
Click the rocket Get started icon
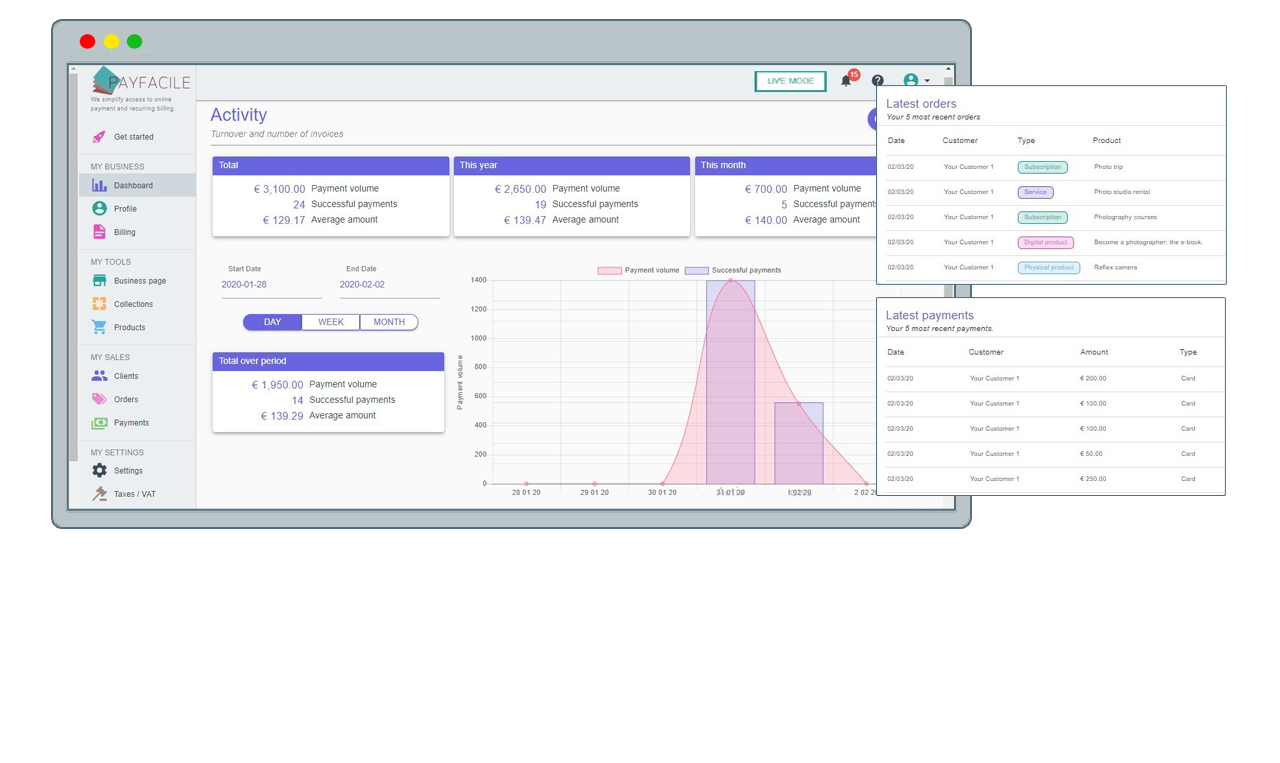click(x=99, y=137)
